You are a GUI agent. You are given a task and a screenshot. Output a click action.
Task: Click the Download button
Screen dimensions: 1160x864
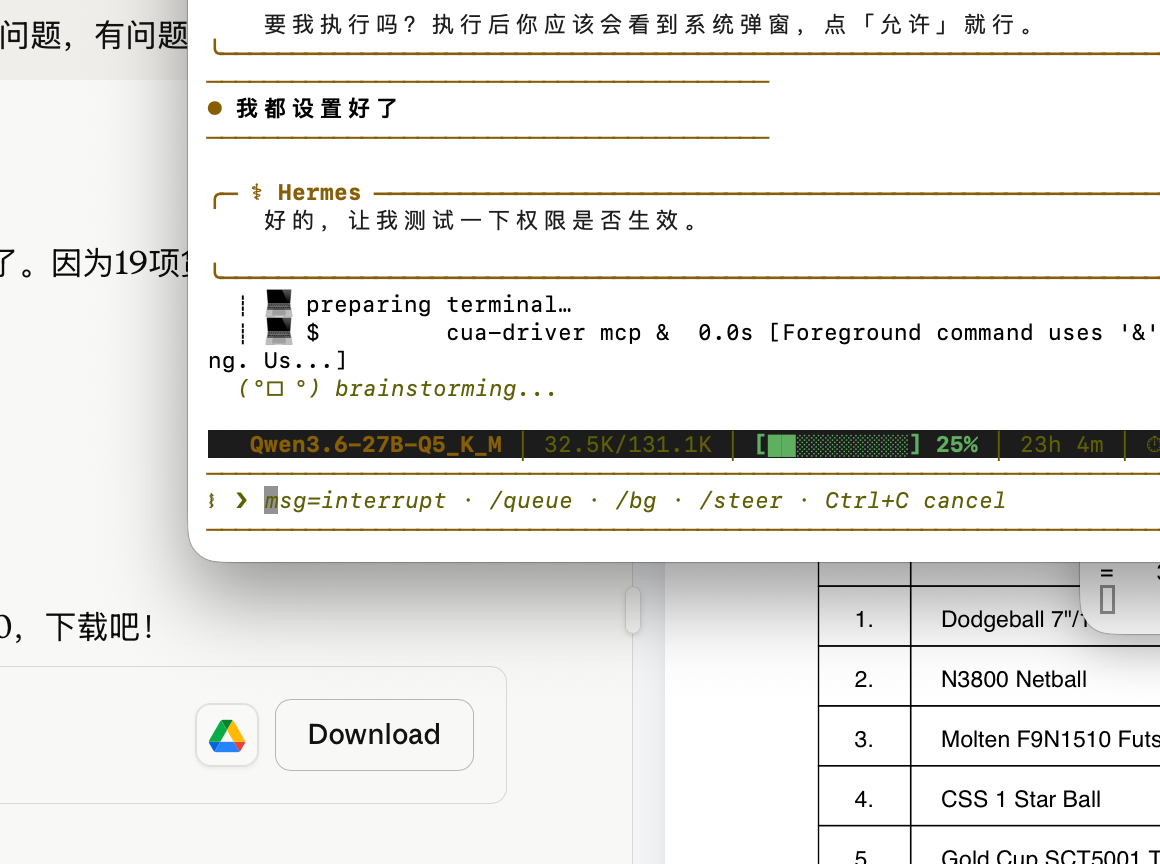tap(374, 735)
